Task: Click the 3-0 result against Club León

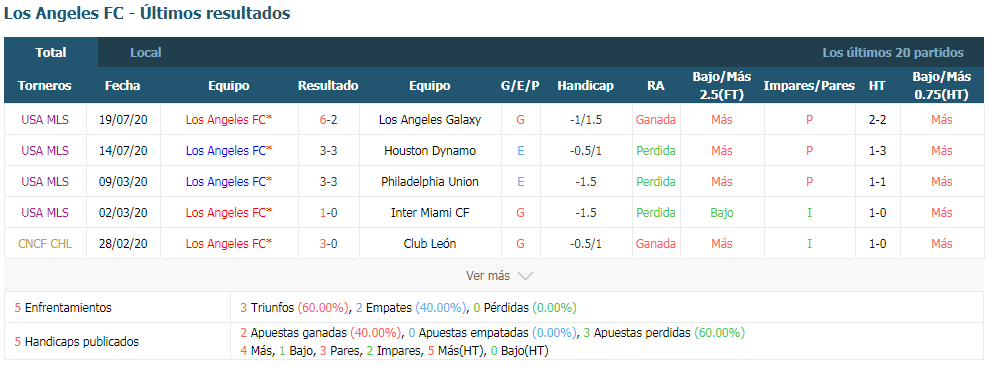Action: tap(328, 243)
